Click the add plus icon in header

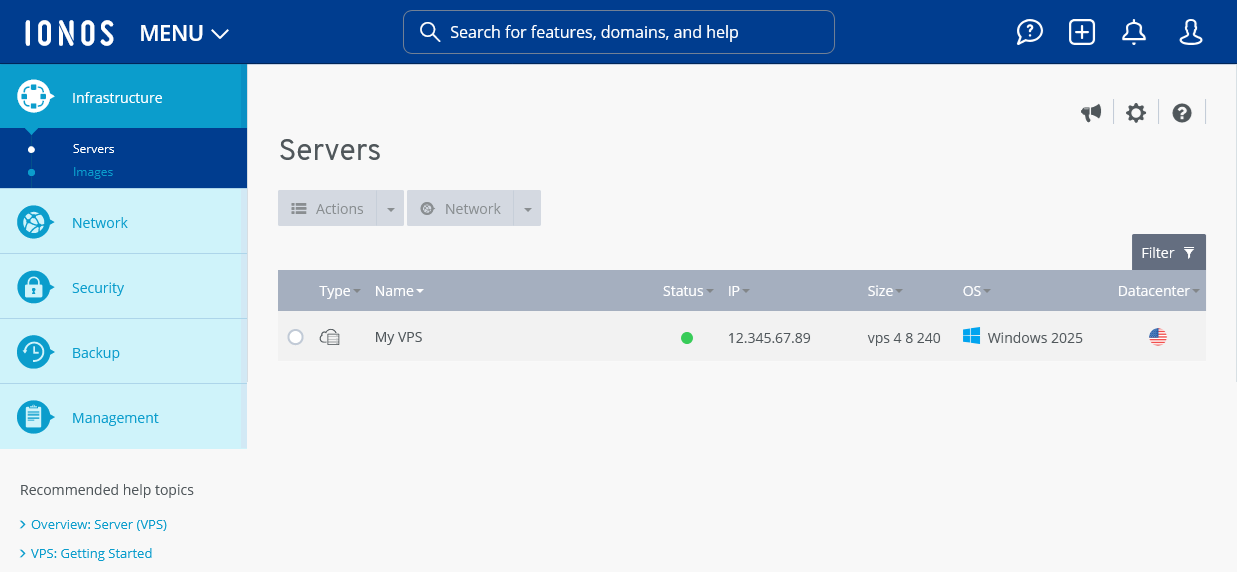(1082, 32)
